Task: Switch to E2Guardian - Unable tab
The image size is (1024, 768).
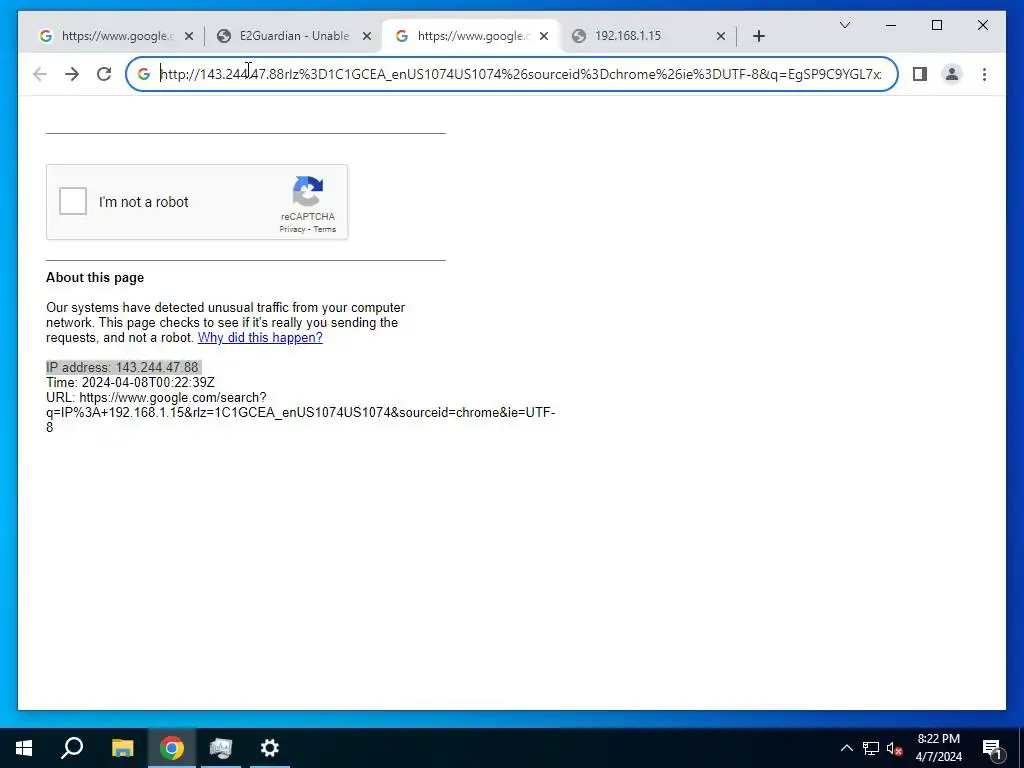Action: 294,36
